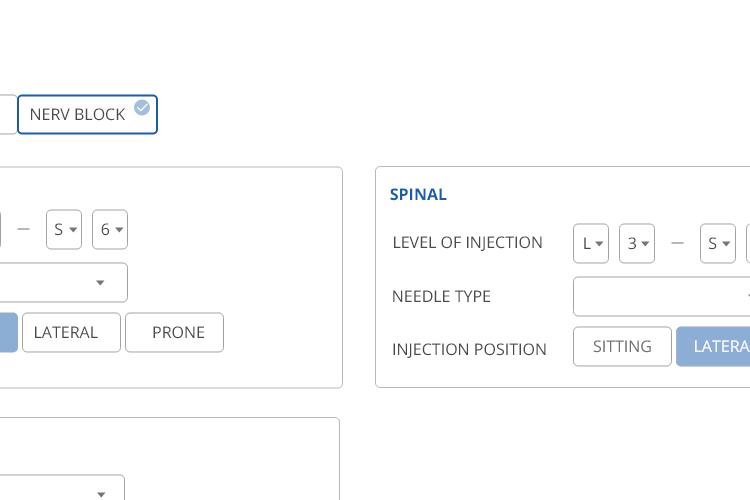Expand the NEEDLE TYPE dropdown in Spinal

click(662, 296)
